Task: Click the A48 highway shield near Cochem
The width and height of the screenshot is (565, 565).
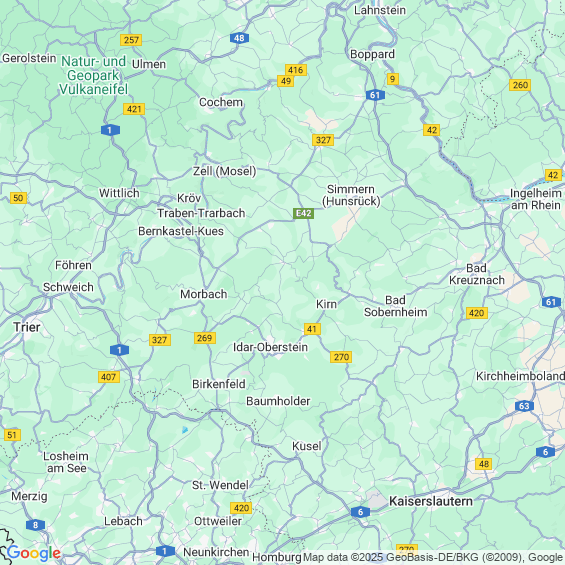Action: [239, 38]
